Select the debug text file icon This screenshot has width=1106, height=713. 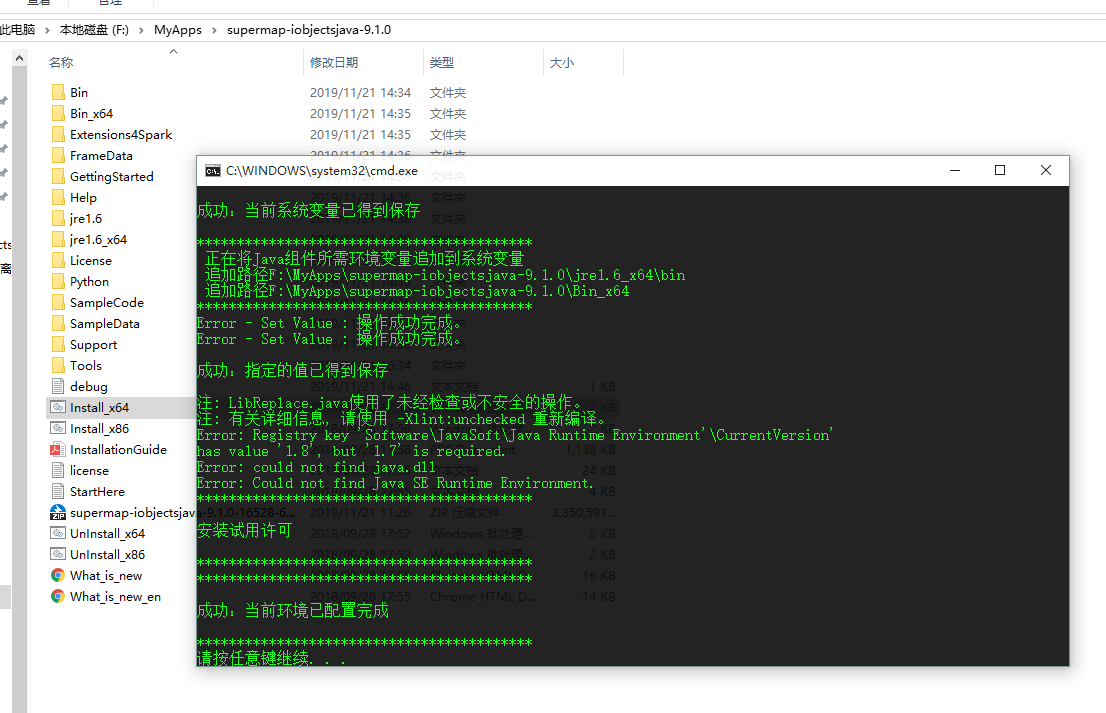(58, 386)
